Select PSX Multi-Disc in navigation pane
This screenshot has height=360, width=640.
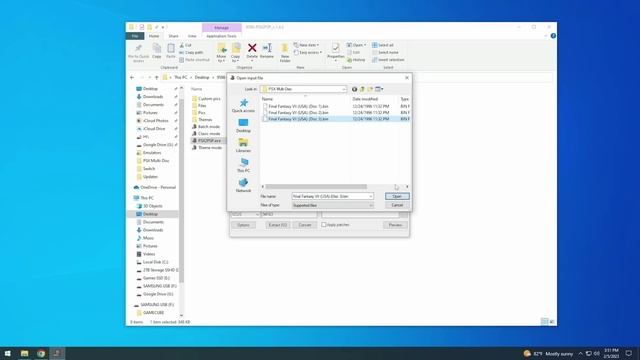point(156,161)
